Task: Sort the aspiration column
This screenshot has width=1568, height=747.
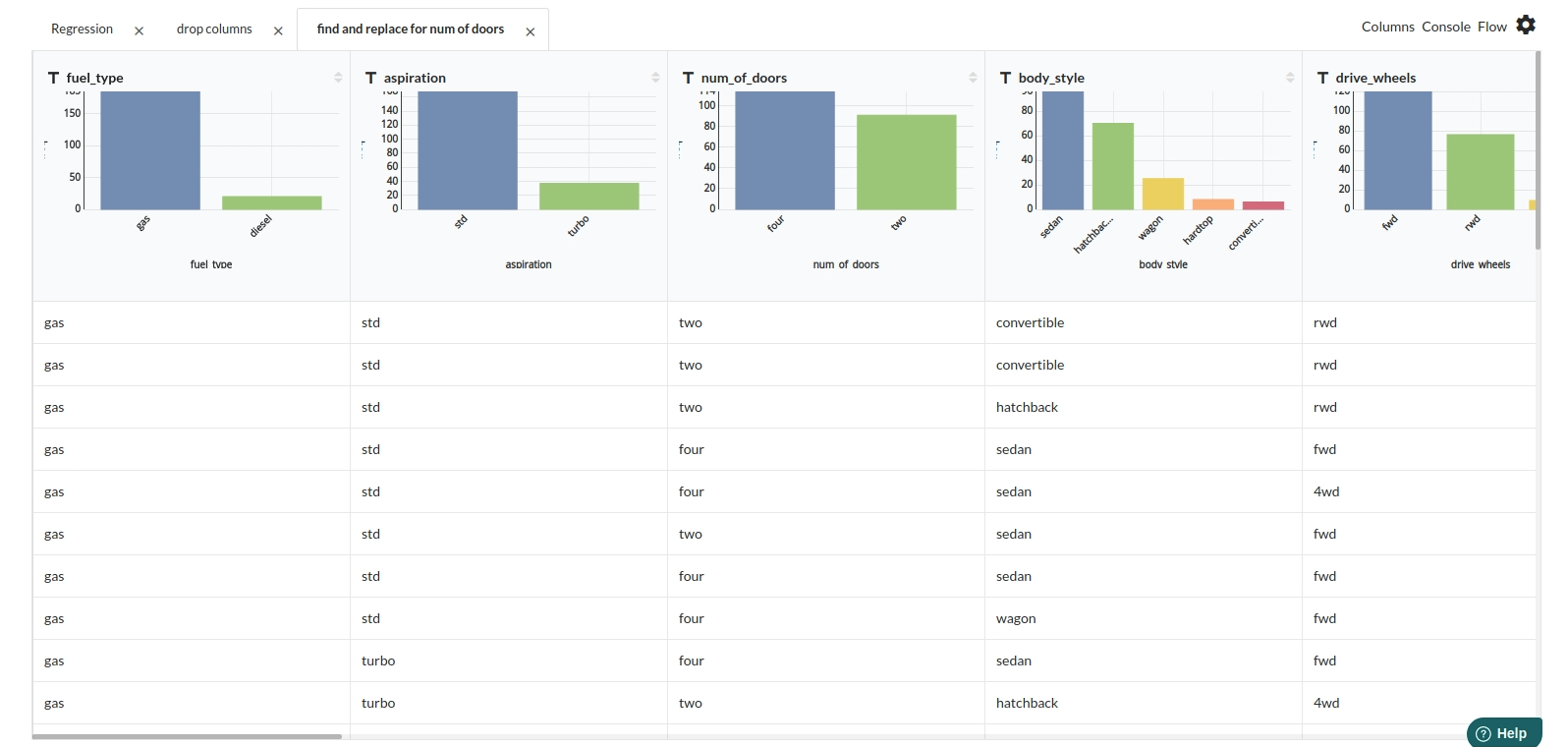Action: click(x=655, y=78)
